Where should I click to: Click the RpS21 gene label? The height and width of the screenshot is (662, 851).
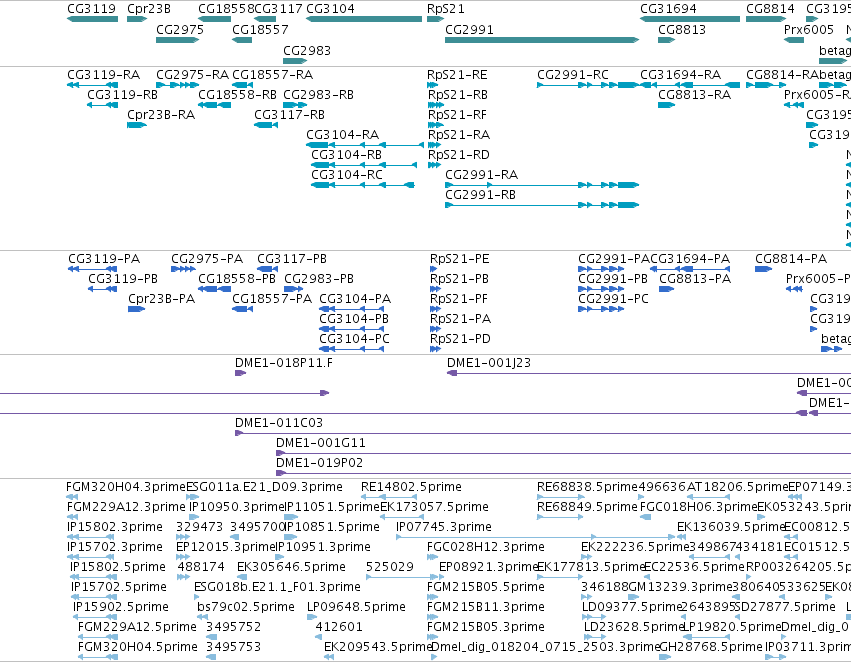(446, 9)
